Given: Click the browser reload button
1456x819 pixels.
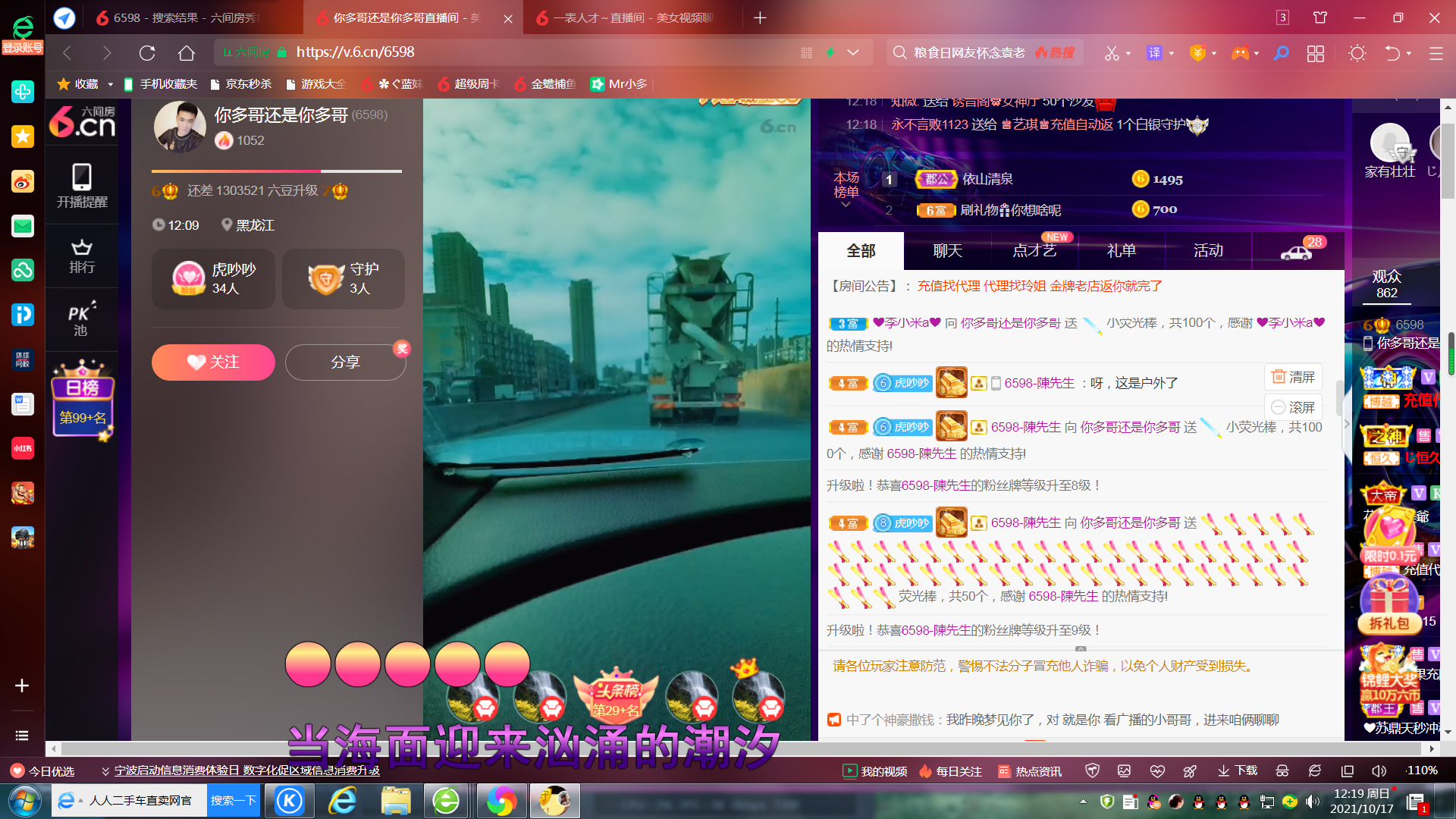Looking at the screenshot, I should [147, 52].
